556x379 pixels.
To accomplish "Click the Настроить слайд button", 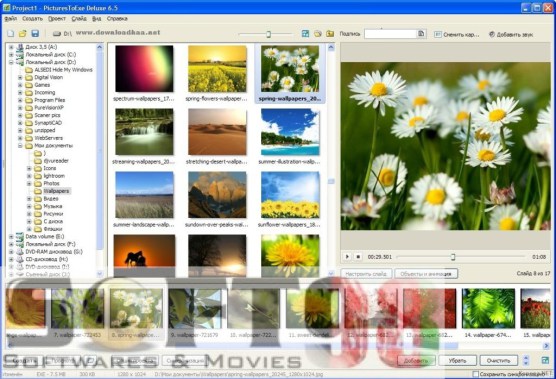I will point(366,274).
